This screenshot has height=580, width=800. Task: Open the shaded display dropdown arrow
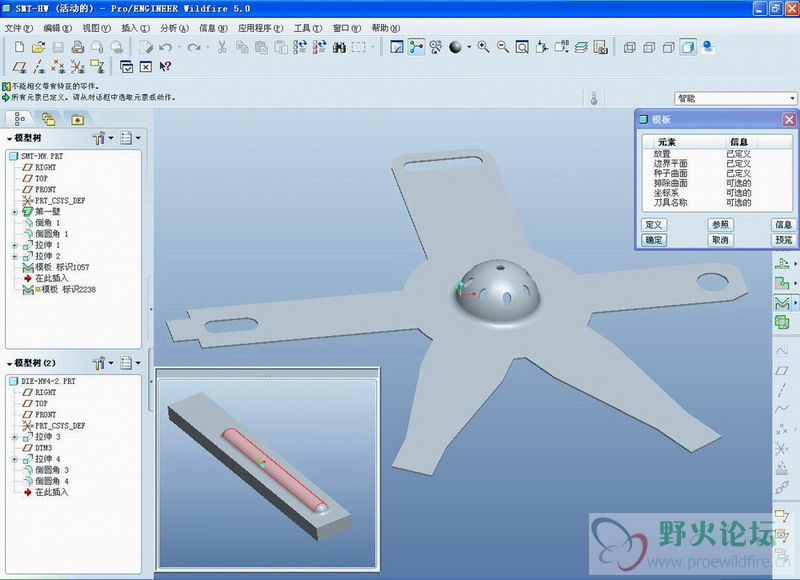tap(469, 47)
